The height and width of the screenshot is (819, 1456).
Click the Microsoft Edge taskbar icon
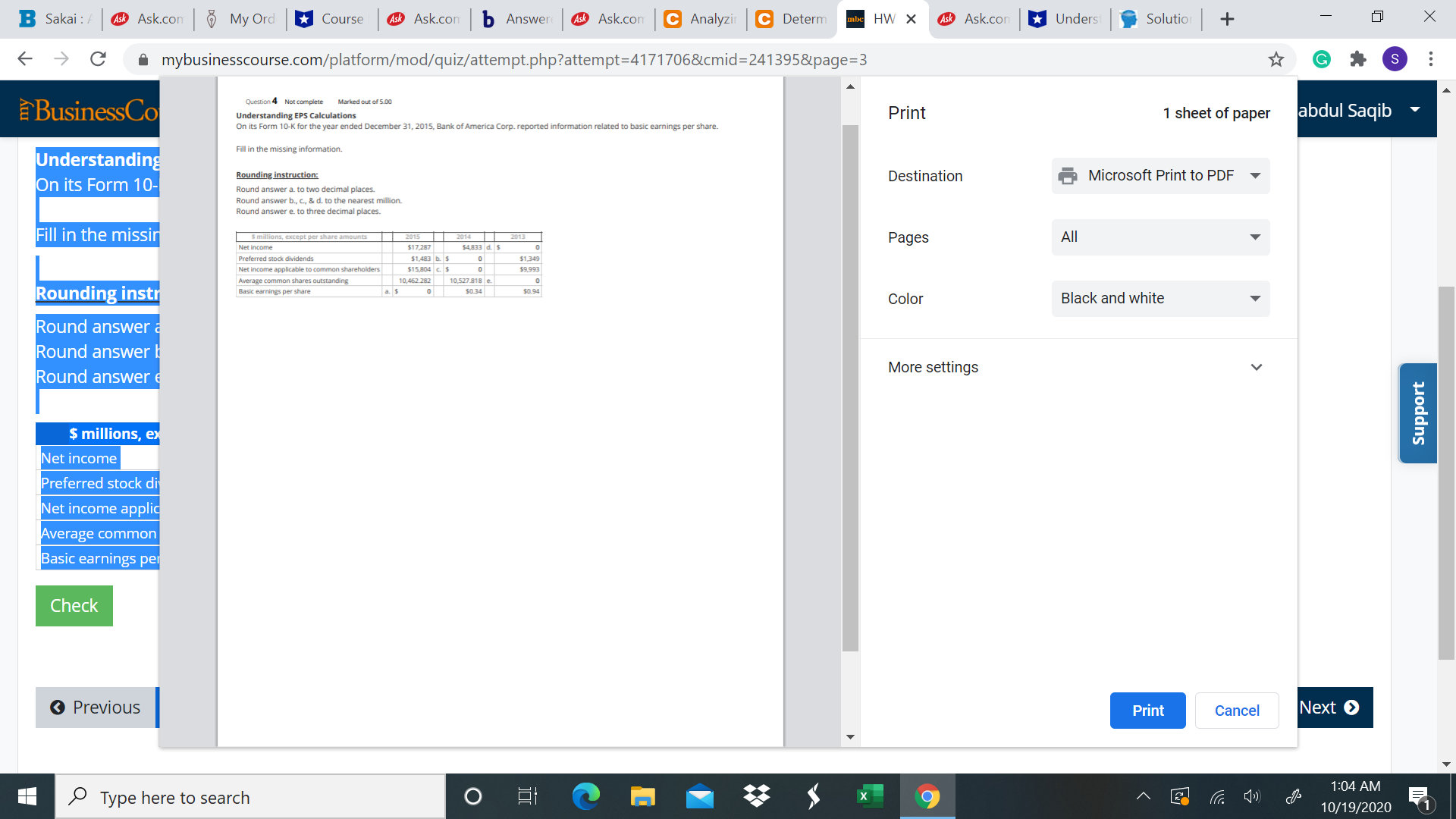[585, 796]
